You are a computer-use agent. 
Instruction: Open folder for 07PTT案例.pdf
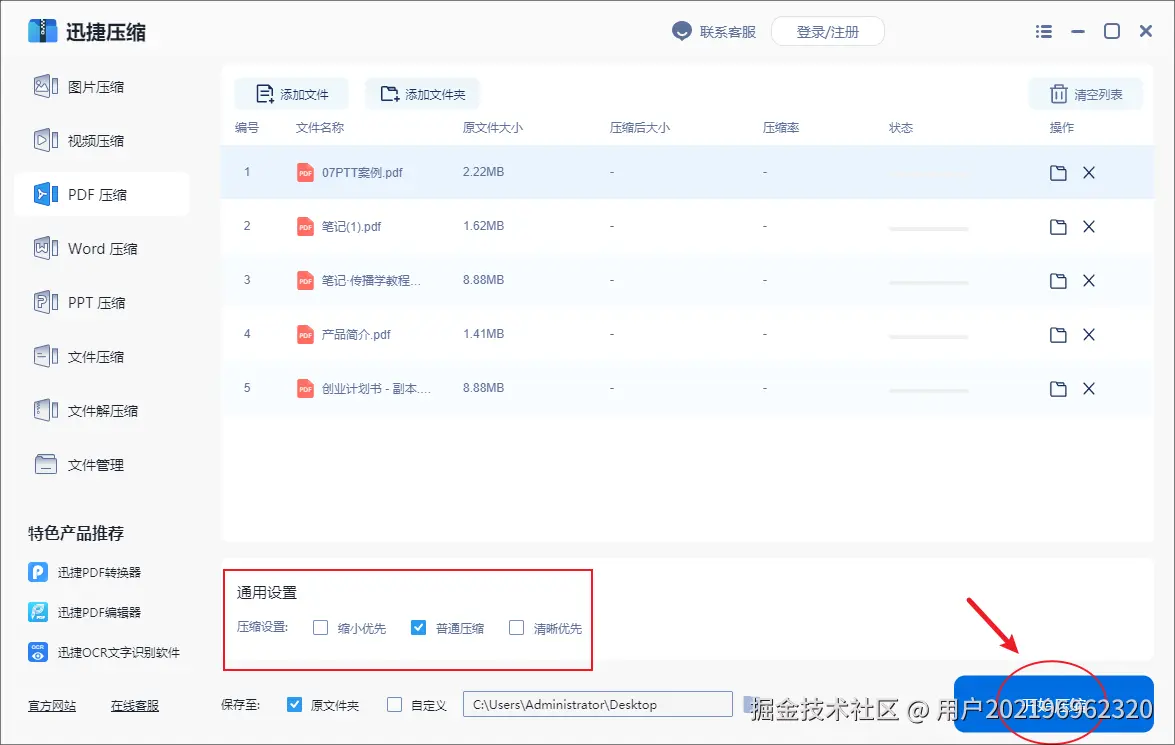(x=1058, y=173)
